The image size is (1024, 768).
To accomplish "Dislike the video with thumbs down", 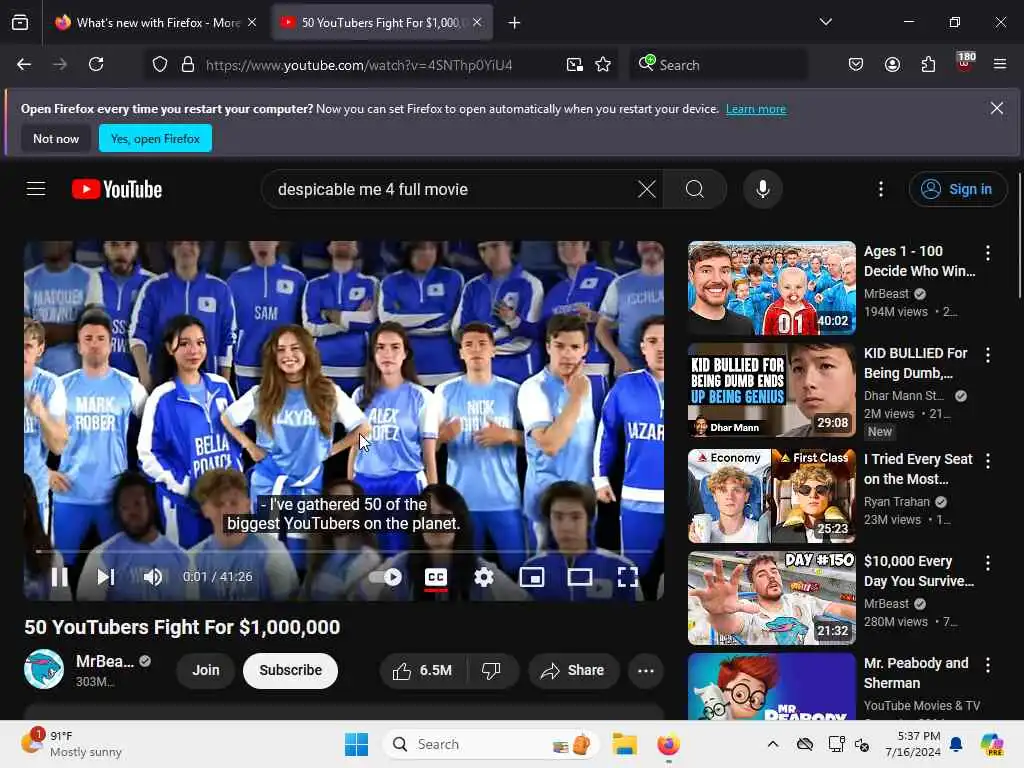I will 491,671.
